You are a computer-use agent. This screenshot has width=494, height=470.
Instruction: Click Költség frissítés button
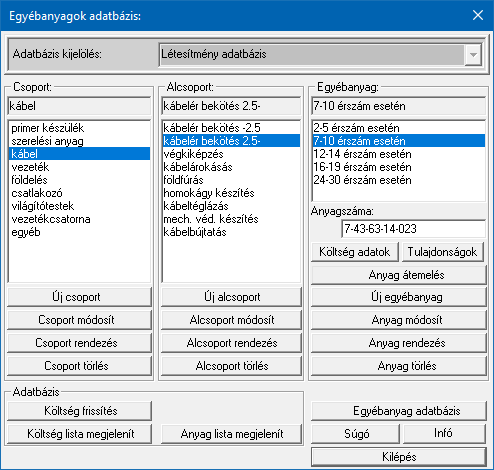tap(79, 411)
